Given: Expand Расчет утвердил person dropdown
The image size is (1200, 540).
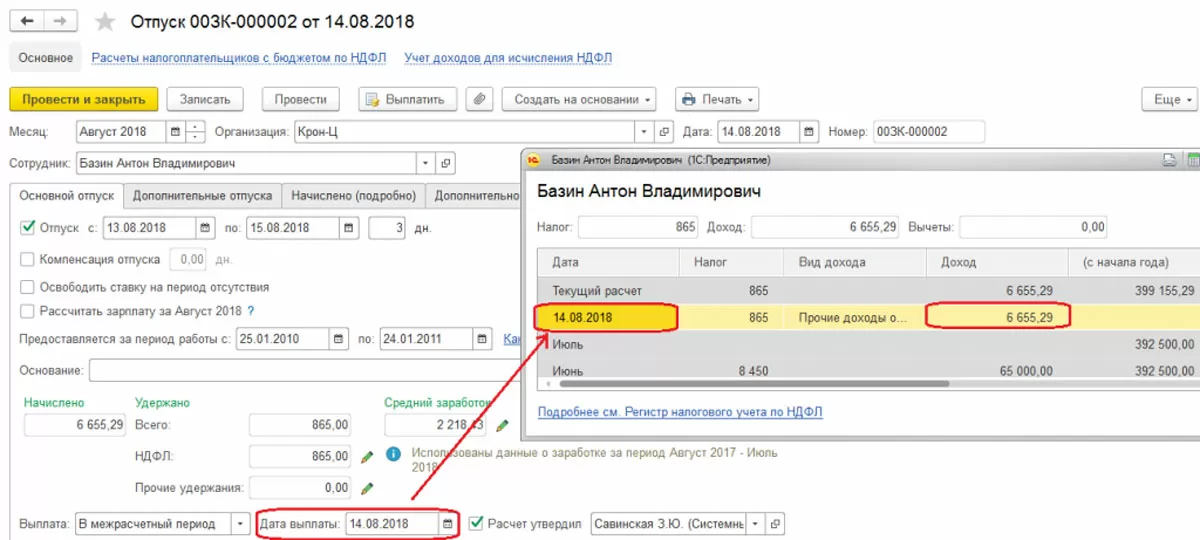Looking at the screenshot, I should tap(755, 524).
